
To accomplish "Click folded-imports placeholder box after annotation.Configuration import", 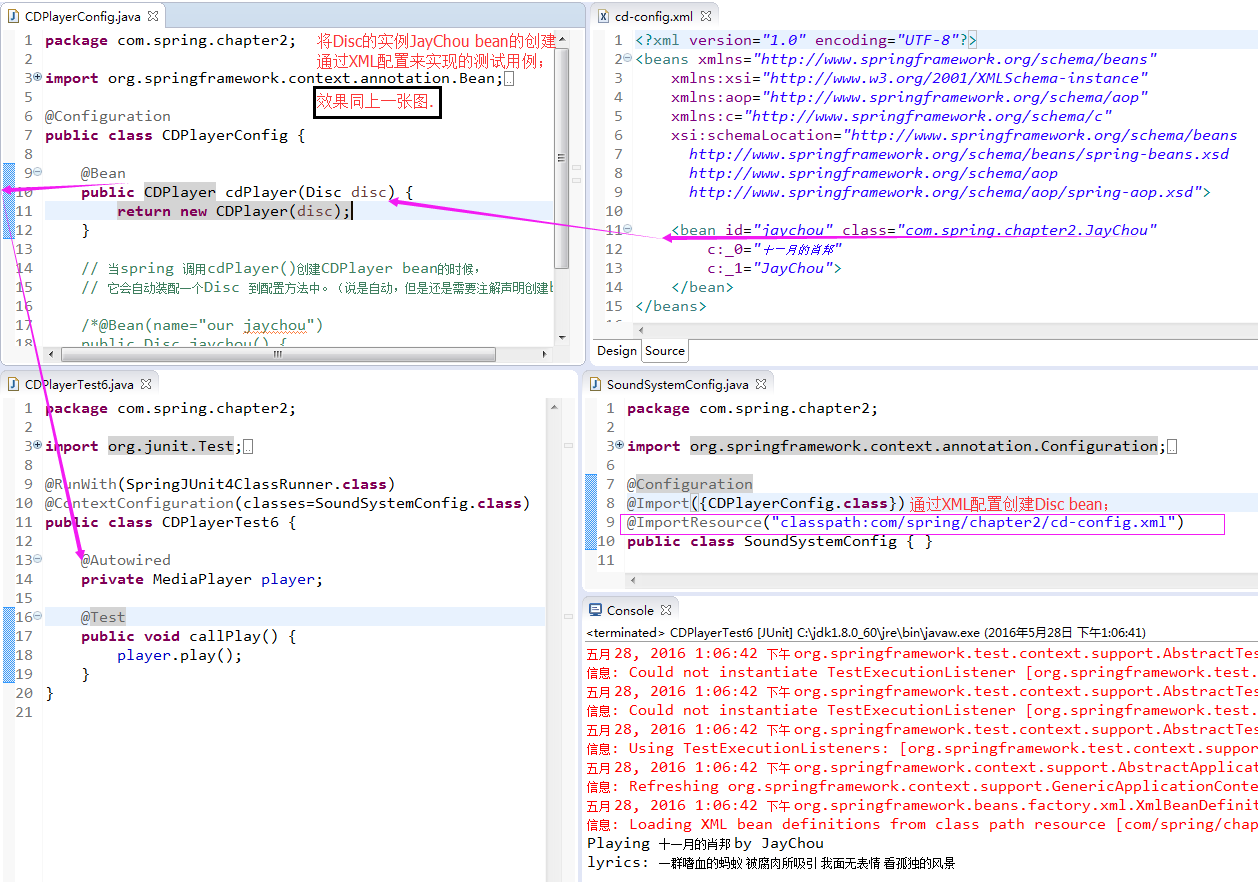I will 1173,447.
